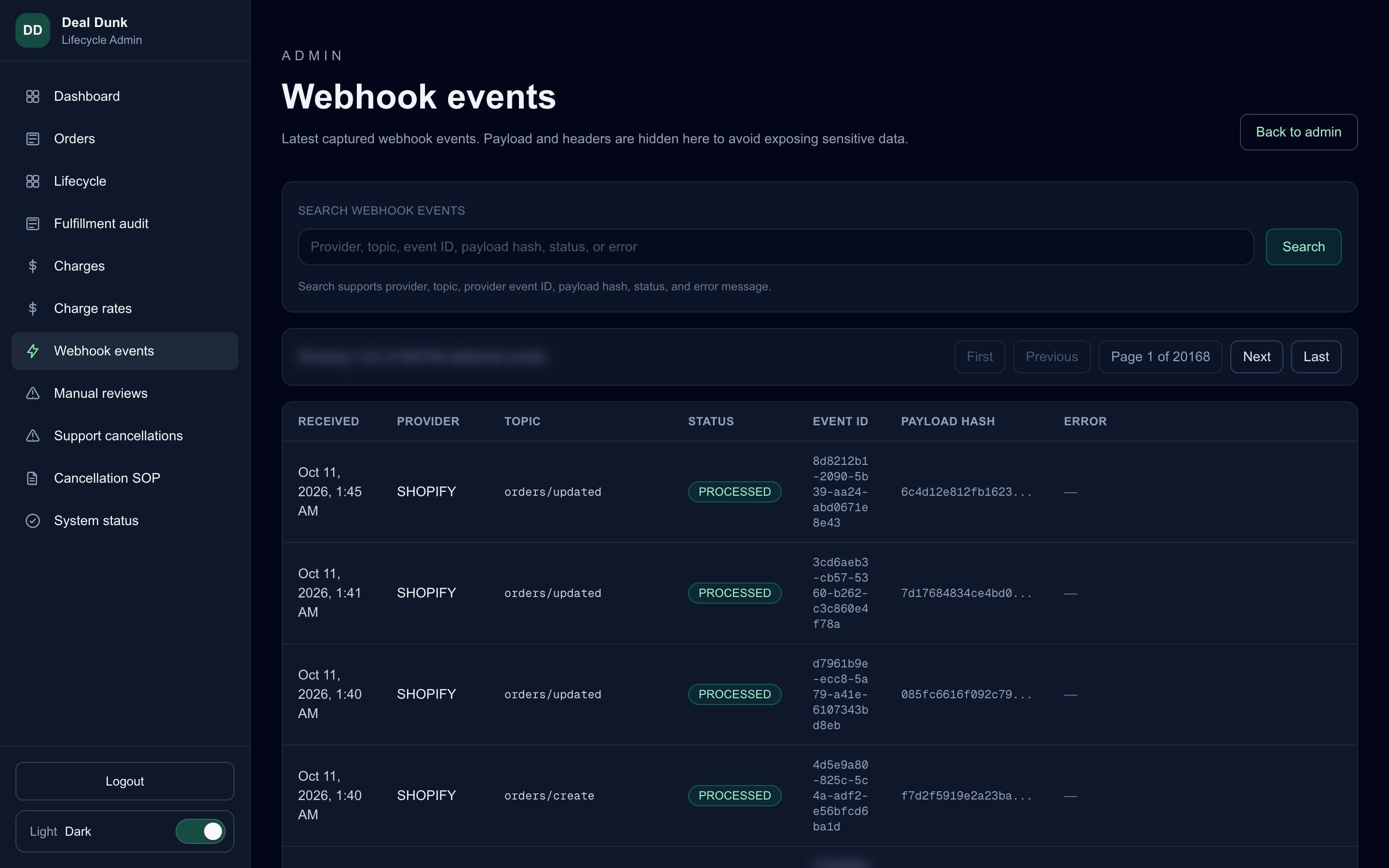1389x868 pixels.
Task: Click event ID starting d7961b9e
Action: tap(840, 694)
